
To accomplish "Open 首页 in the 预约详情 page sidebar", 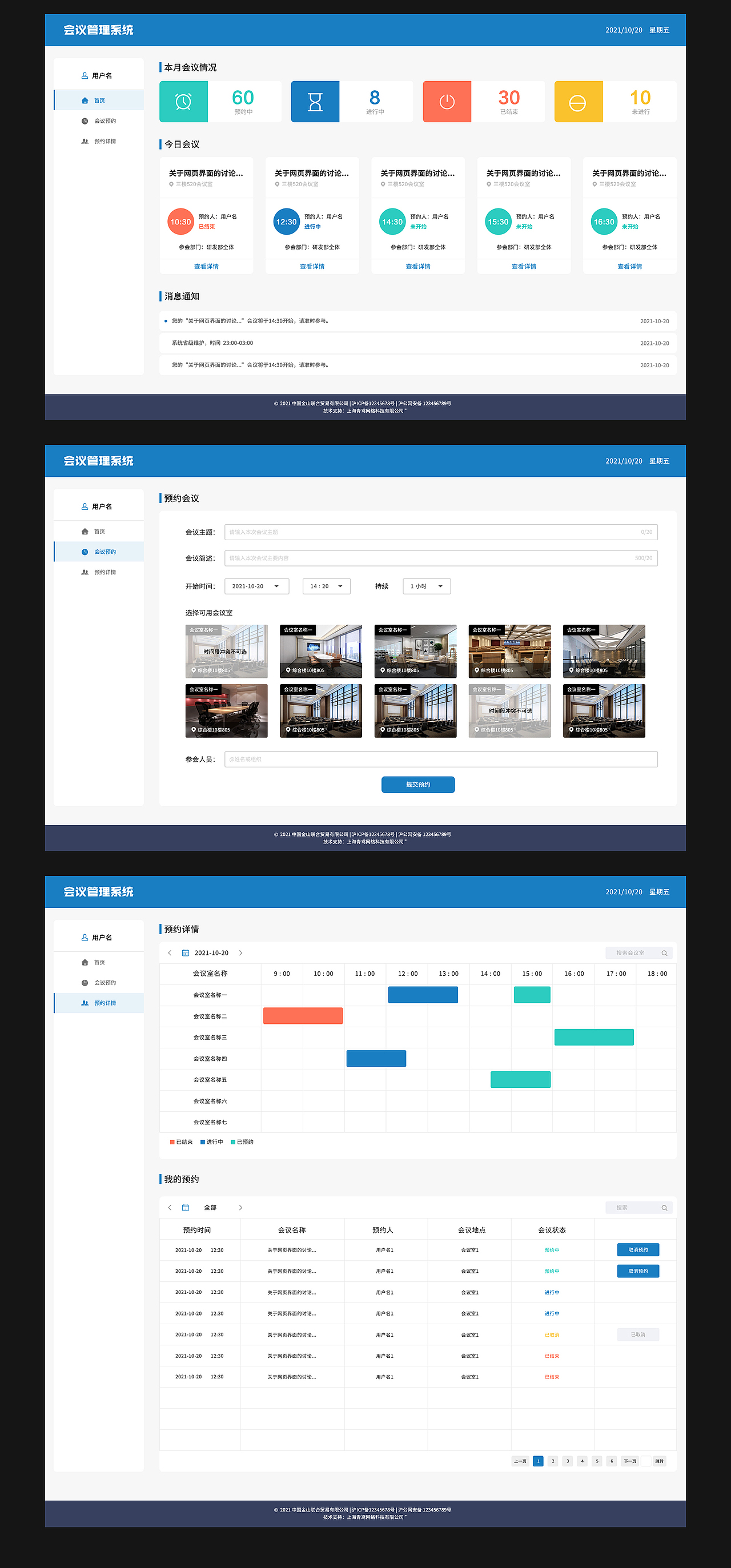I will (99, 962).
